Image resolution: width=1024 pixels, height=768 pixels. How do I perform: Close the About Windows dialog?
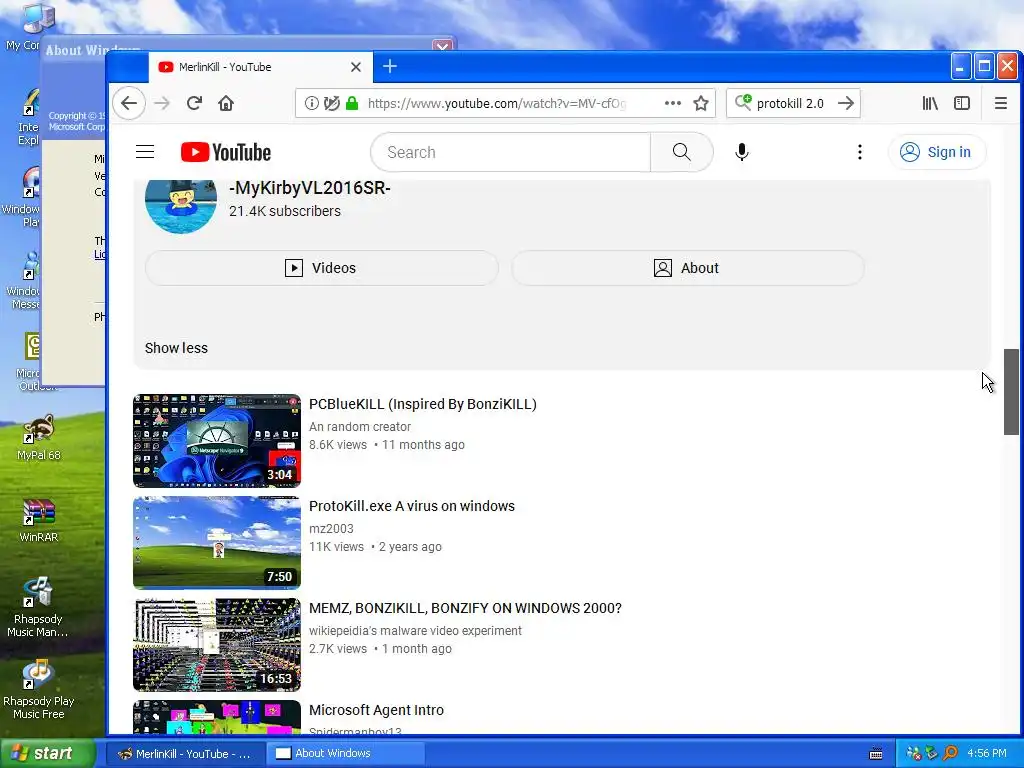coord(442,46)
